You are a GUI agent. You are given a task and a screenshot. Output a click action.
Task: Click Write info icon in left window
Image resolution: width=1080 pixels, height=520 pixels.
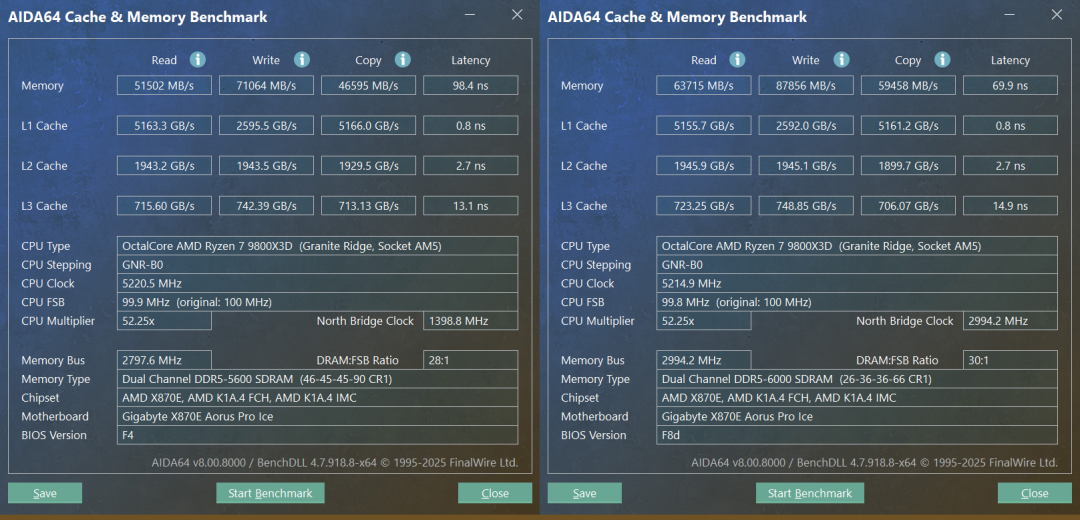tap(302, 60)
